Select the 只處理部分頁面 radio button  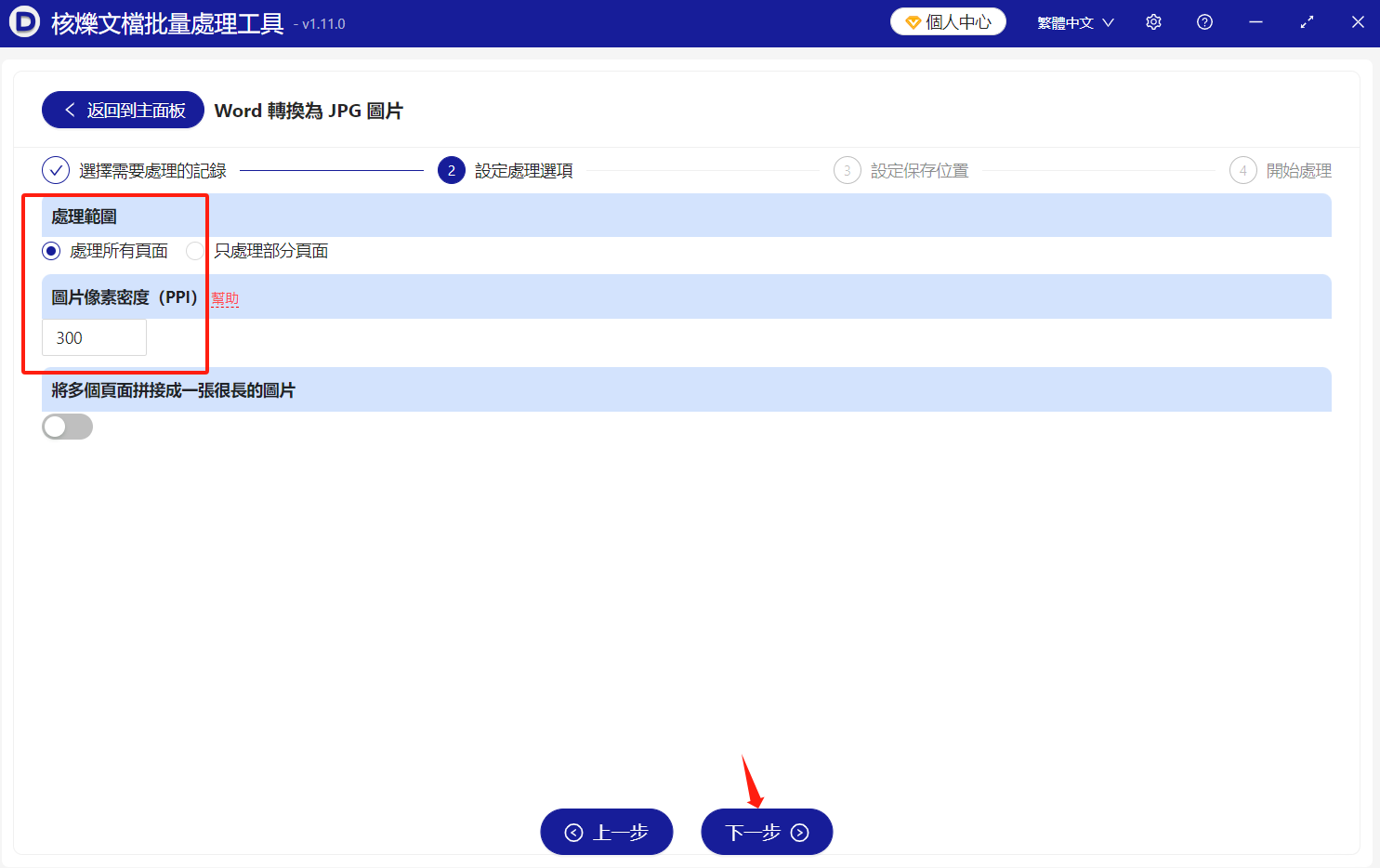[x=195, y=251]
